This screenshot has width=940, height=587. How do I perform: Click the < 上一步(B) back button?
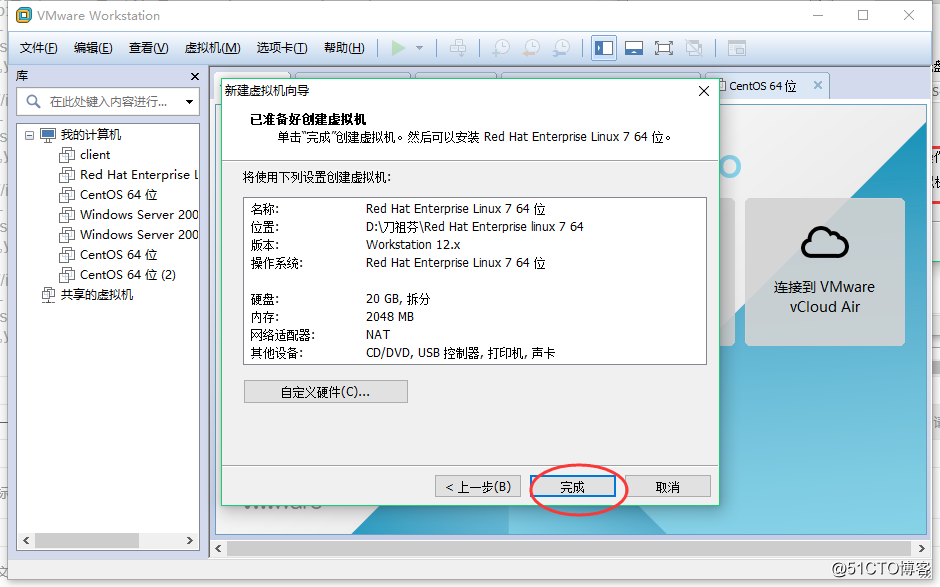478,486
